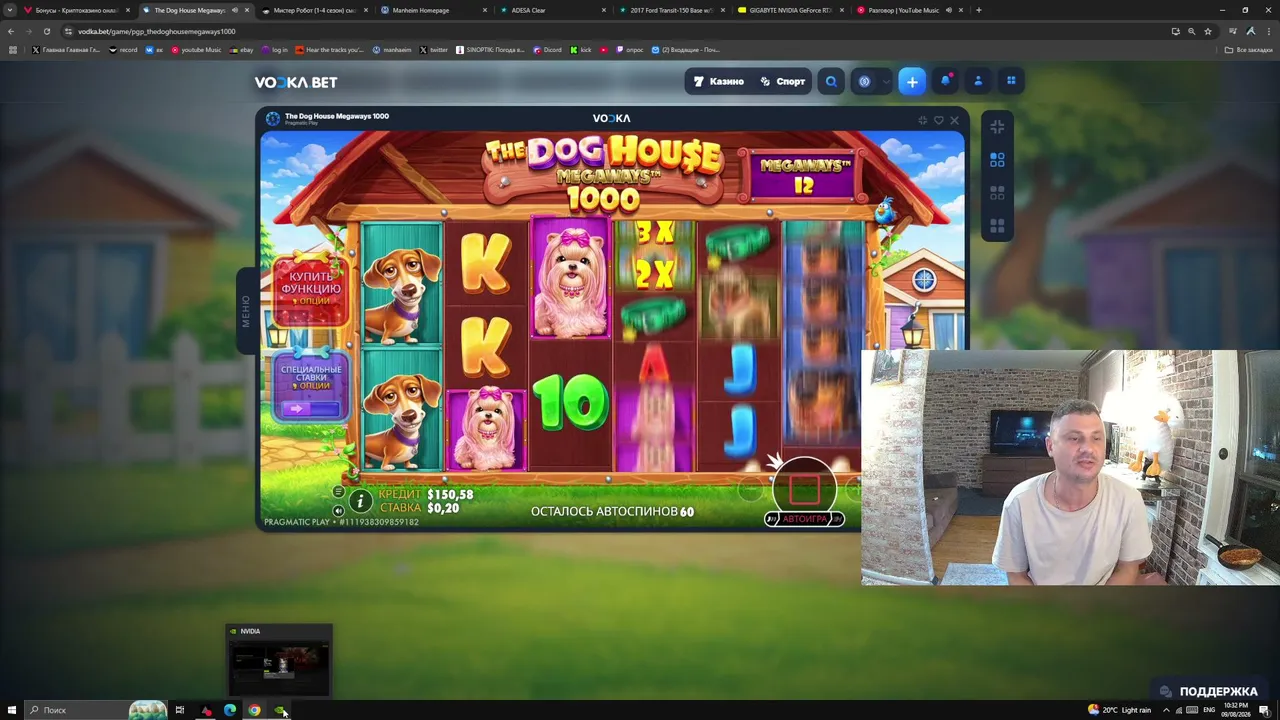
Task: Open a new browser tab
Action: (978, 10)
